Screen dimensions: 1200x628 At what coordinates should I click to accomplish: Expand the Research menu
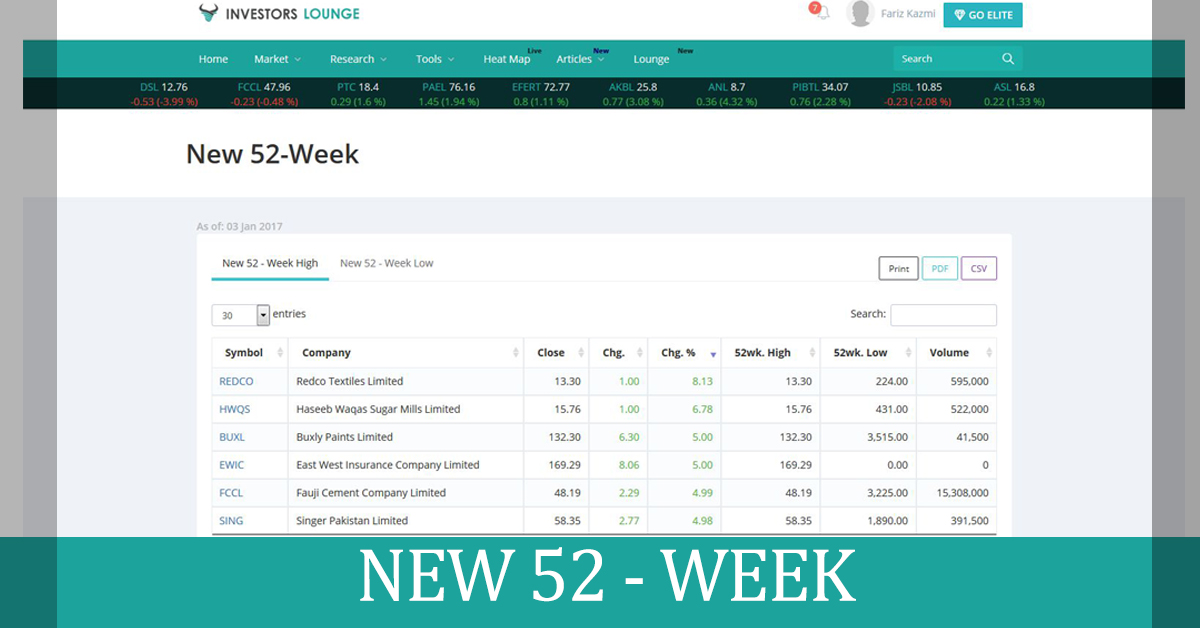pyautogui.click(x=358, y=59)
